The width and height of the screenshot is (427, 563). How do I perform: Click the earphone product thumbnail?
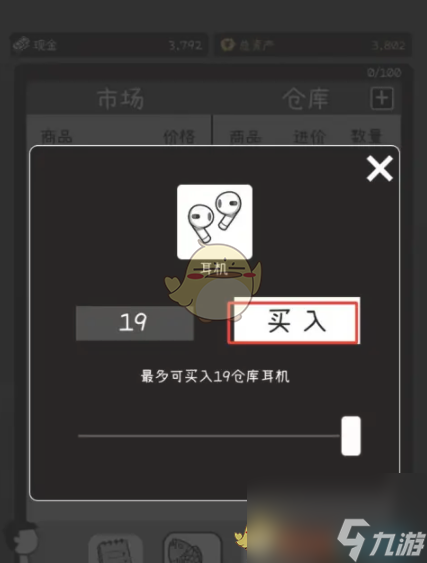214,222
